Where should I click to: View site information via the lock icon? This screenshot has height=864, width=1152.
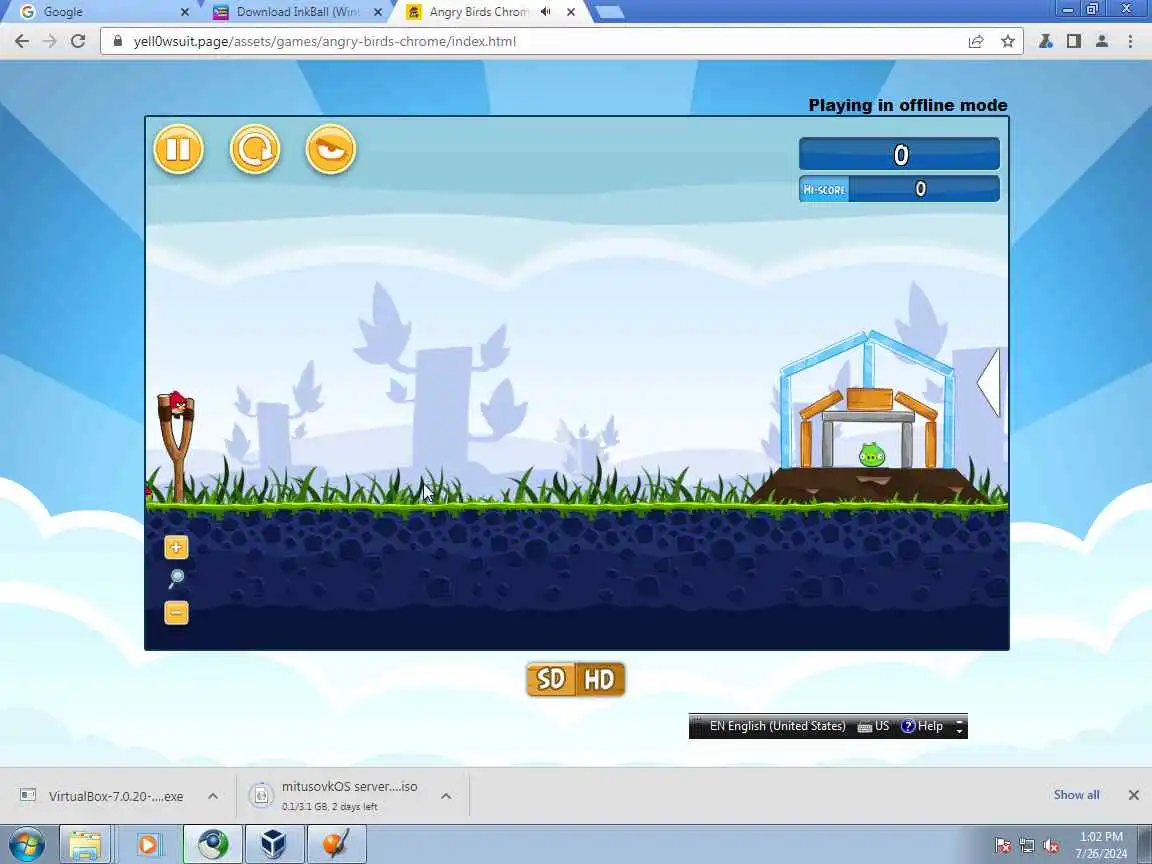coord(118,41)
